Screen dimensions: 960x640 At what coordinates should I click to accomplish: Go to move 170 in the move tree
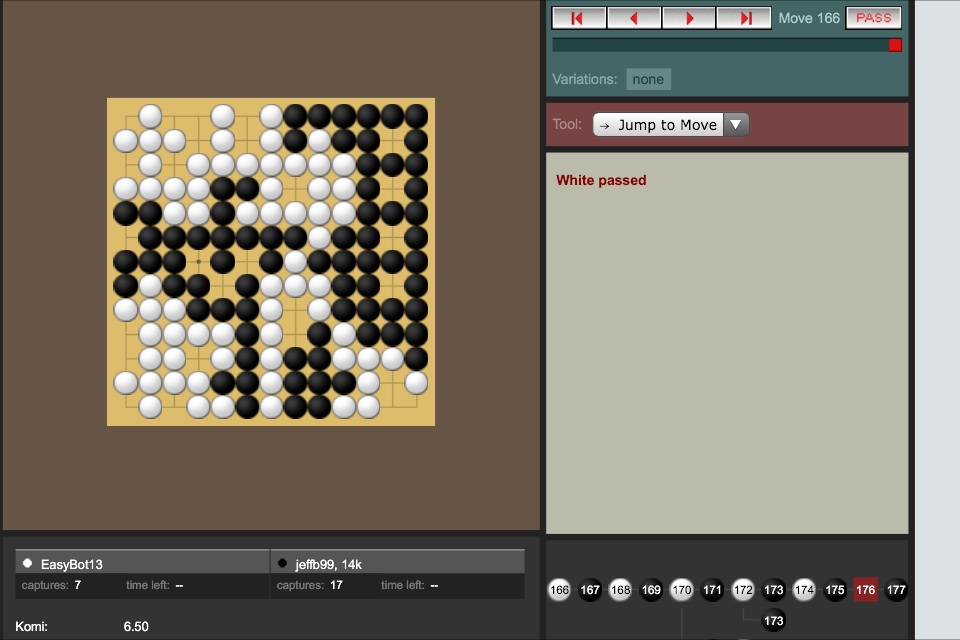coord(682,590)
